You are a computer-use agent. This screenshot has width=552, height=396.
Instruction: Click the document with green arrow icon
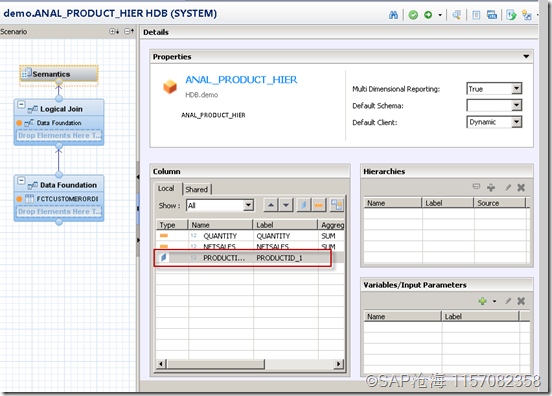coord(511,15)
